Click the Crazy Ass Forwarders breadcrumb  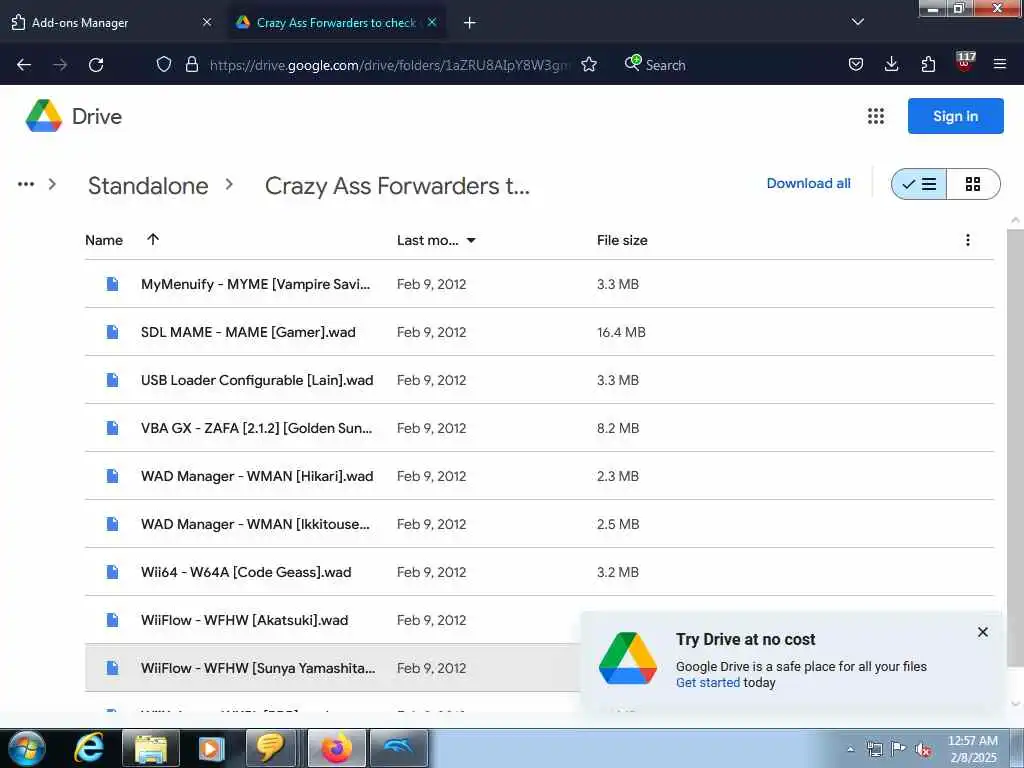coord(397,186)
